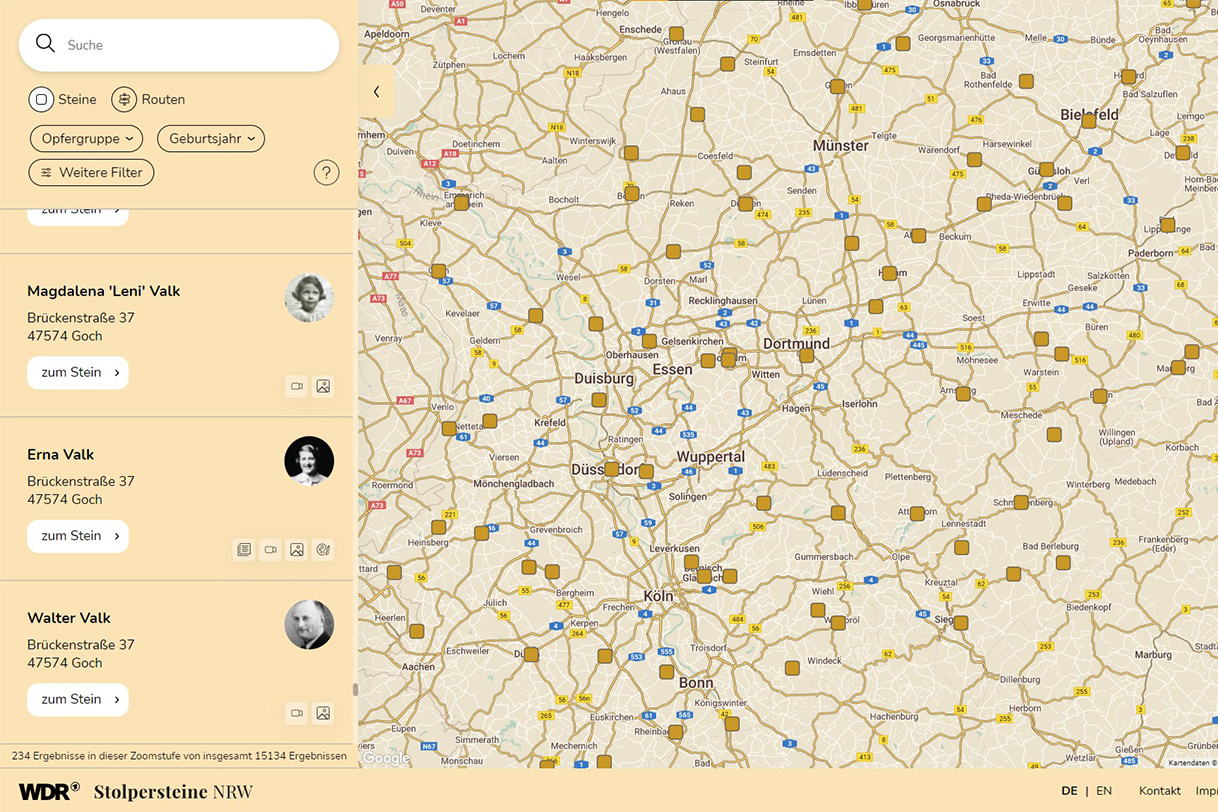Select the map marker below the Enschede label

(676, 34)
